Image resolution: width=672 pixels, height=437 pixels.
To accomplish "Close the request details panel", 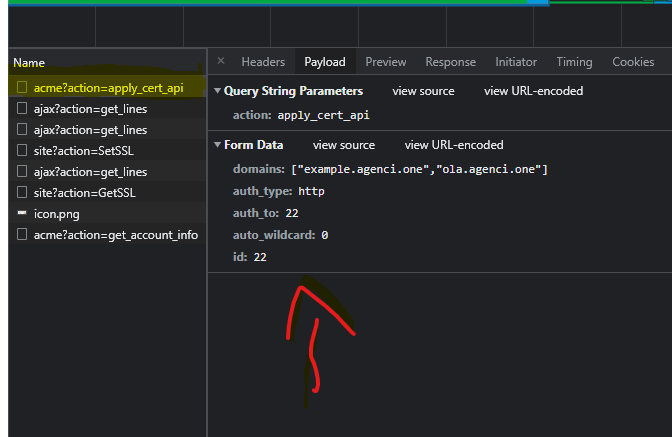I will (x=221, y=62).
